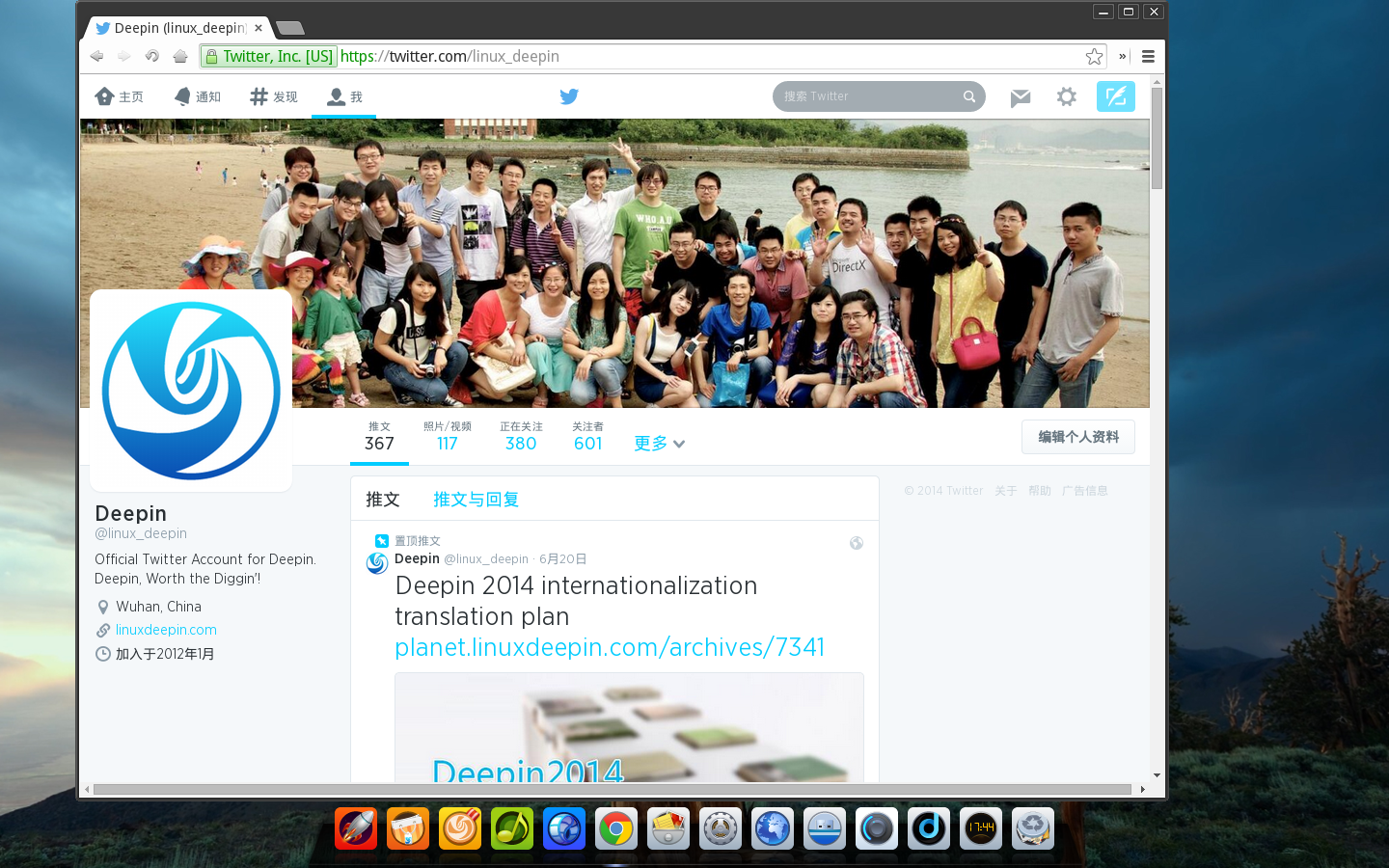The width and height of the screenshot is (1389, 868).
Task: Click the browser forward arrow
Action: (123, 56)
